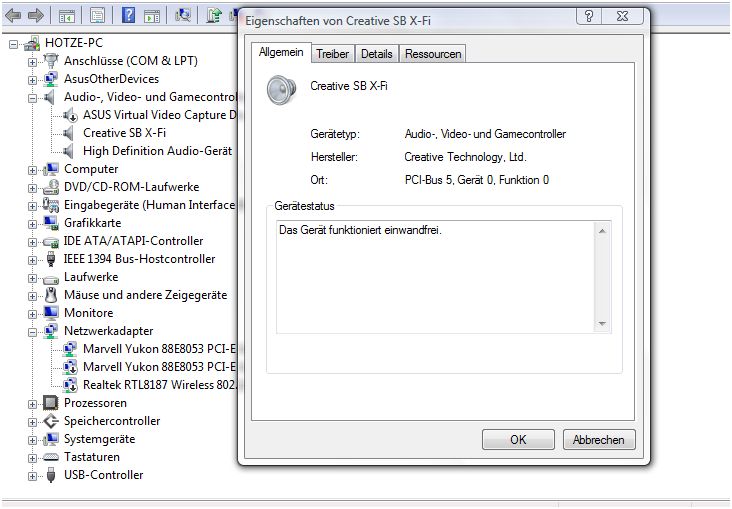Expand the Grafikkarte node
Screen dimensions: 732x509
click(32, 225)
